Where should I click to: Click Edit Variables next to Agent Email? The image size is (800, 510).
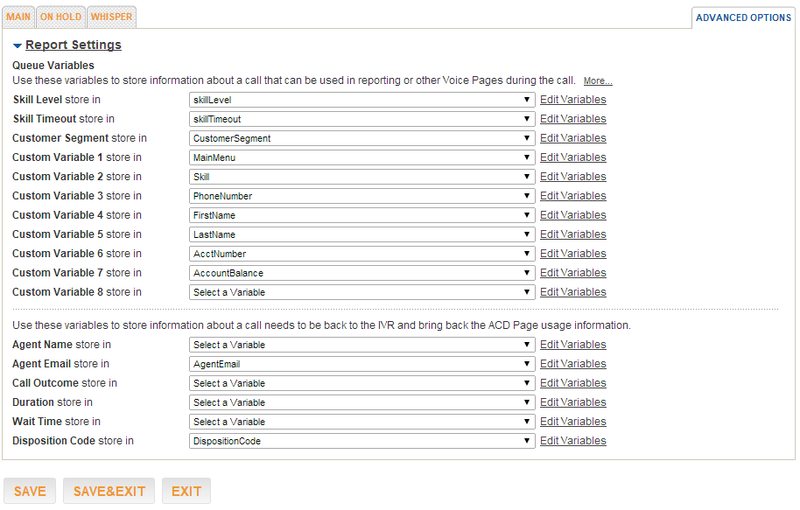pyautogui.click(x=573, y=364)
